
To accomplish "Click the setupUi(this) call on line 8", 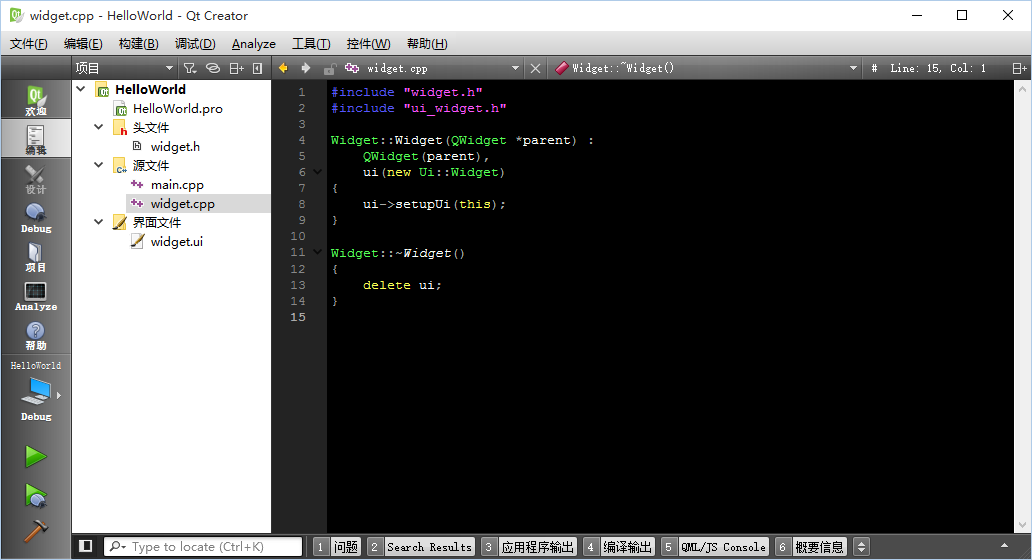I will pyautogui.click(x=446, y=204).
